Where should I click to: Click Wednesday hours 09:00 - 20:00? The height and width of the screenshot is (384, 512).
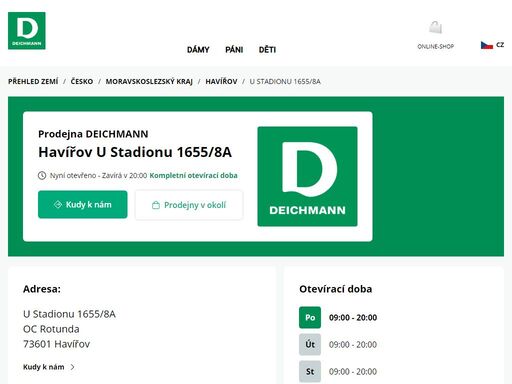tap(353, 371)
